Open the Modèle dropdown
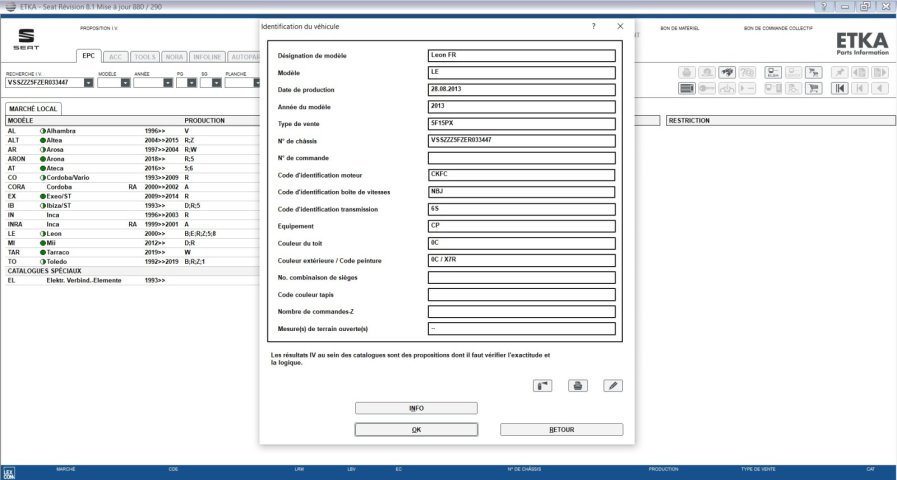 [x=125, y=83]
